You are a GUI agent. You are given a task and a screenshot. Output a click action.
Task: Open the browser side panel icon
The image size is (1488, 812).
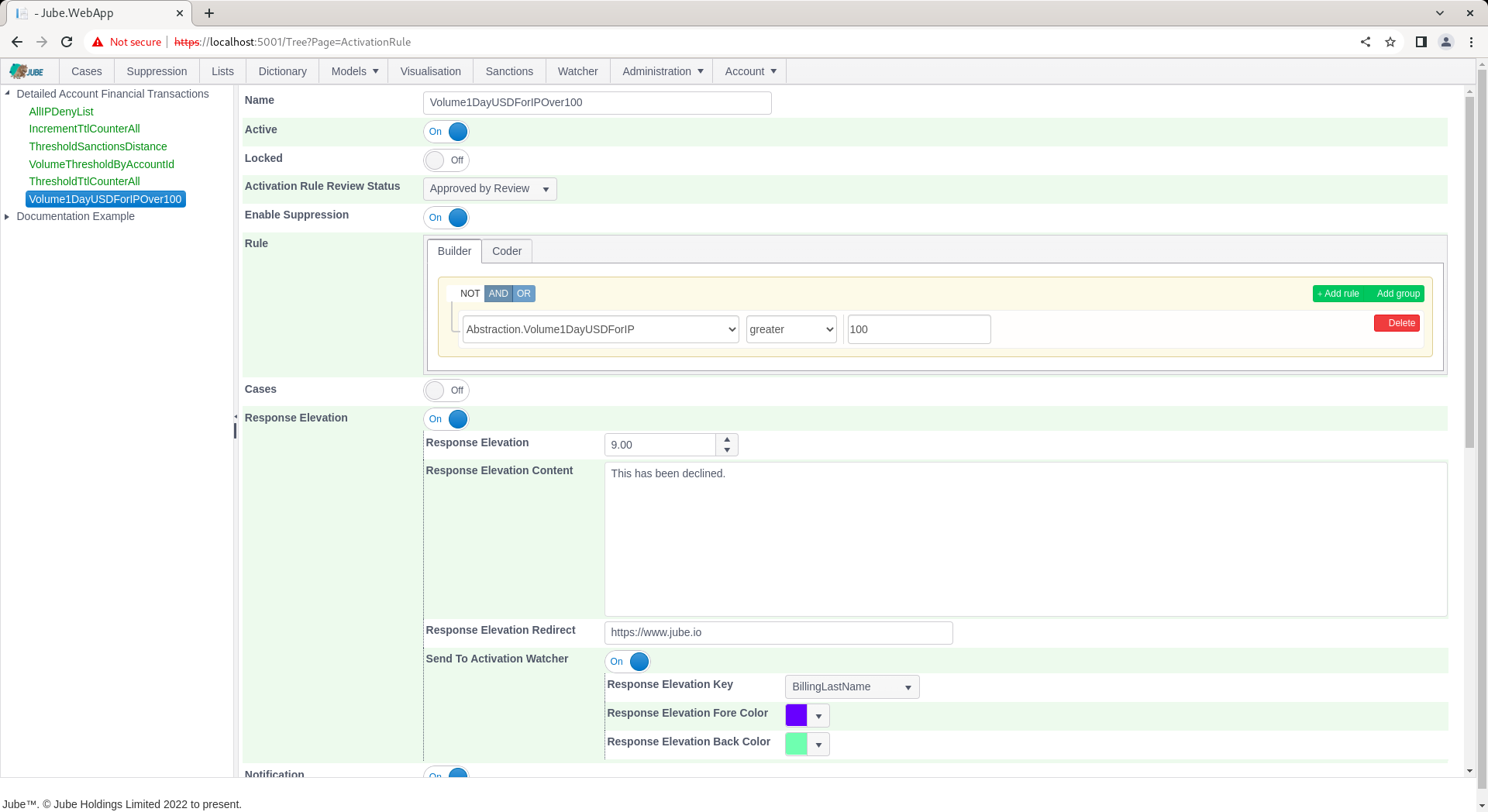click(x=1421, y=42)
